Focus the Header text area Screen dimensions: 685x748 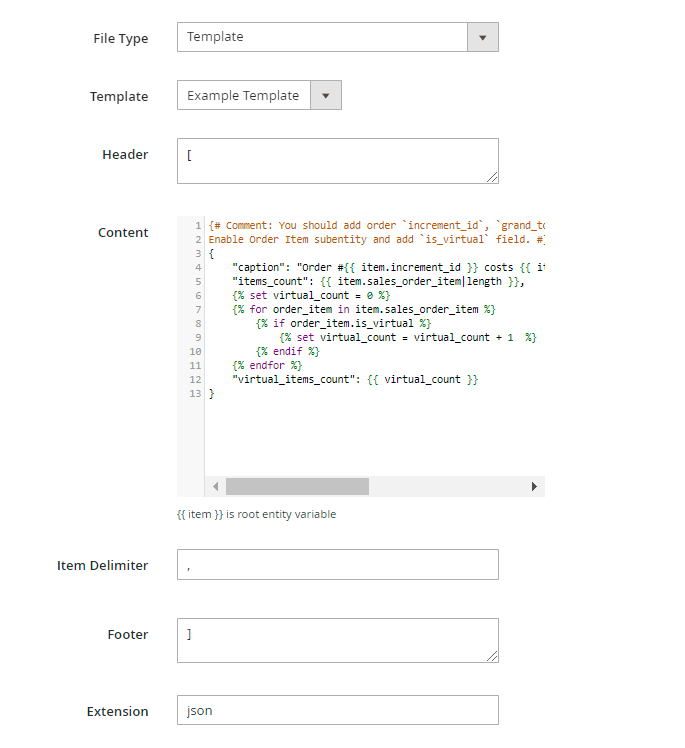336,160
